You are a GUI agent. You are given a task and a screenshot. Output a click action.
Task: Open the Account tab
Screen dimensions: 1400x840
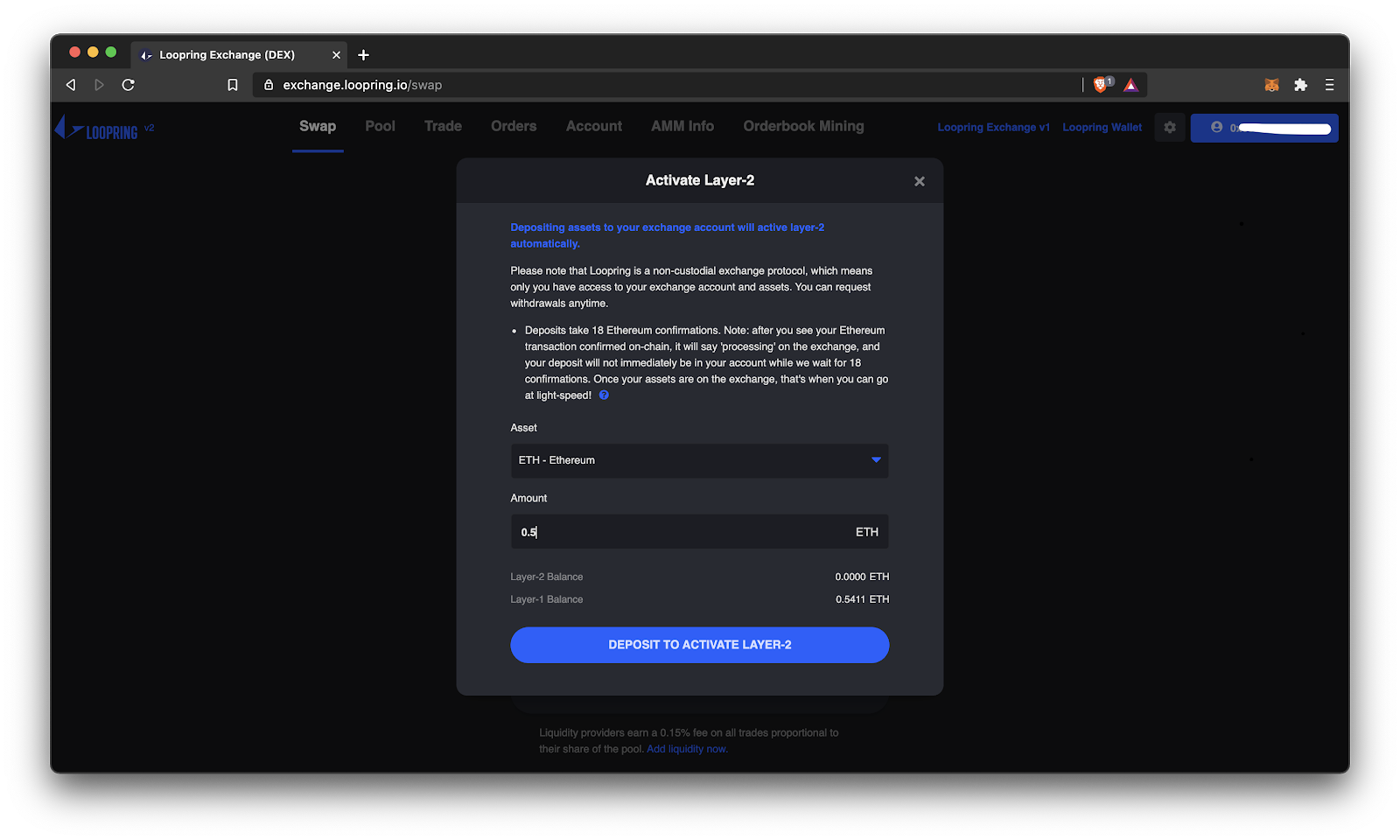(x=594, y=127)
